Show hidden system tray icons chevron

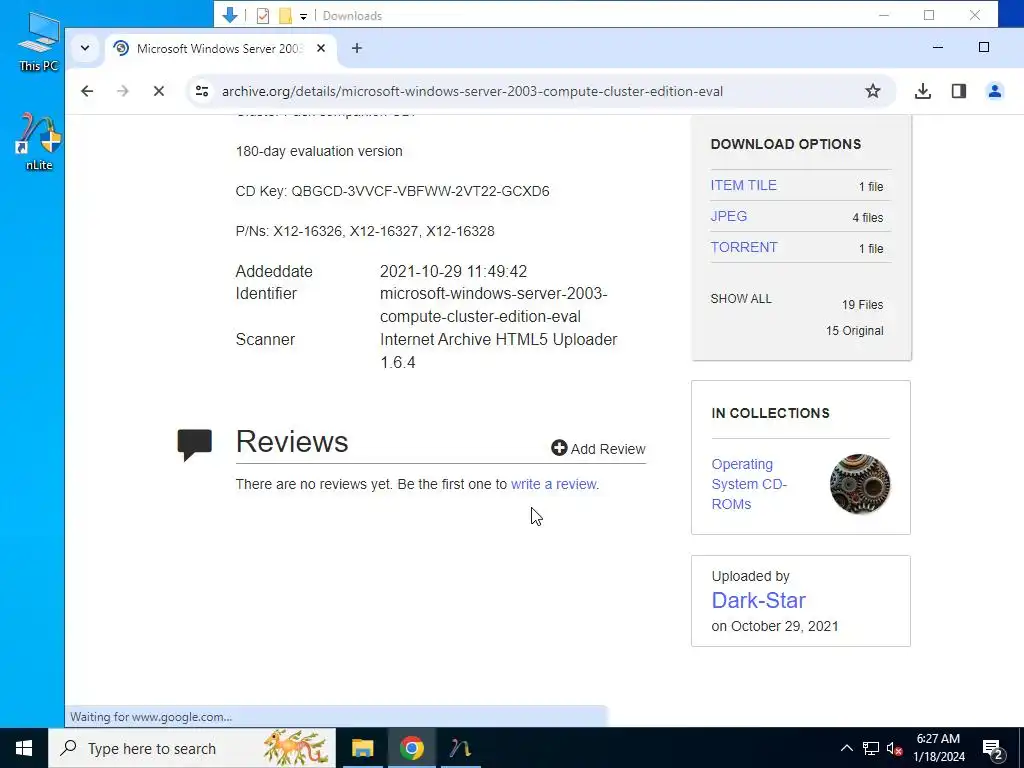(846, 748)
